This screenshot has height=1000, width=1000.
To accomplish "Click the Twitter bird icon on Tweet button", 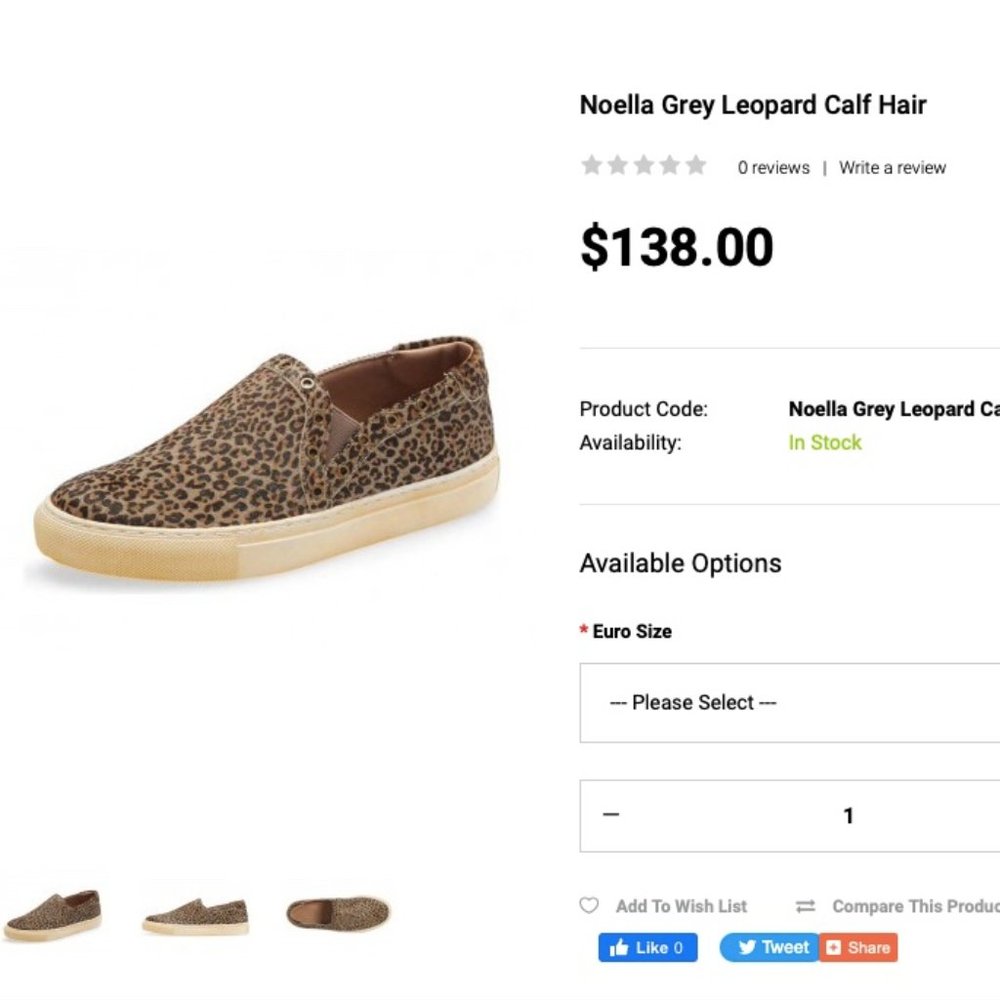I will pos(747,946).
